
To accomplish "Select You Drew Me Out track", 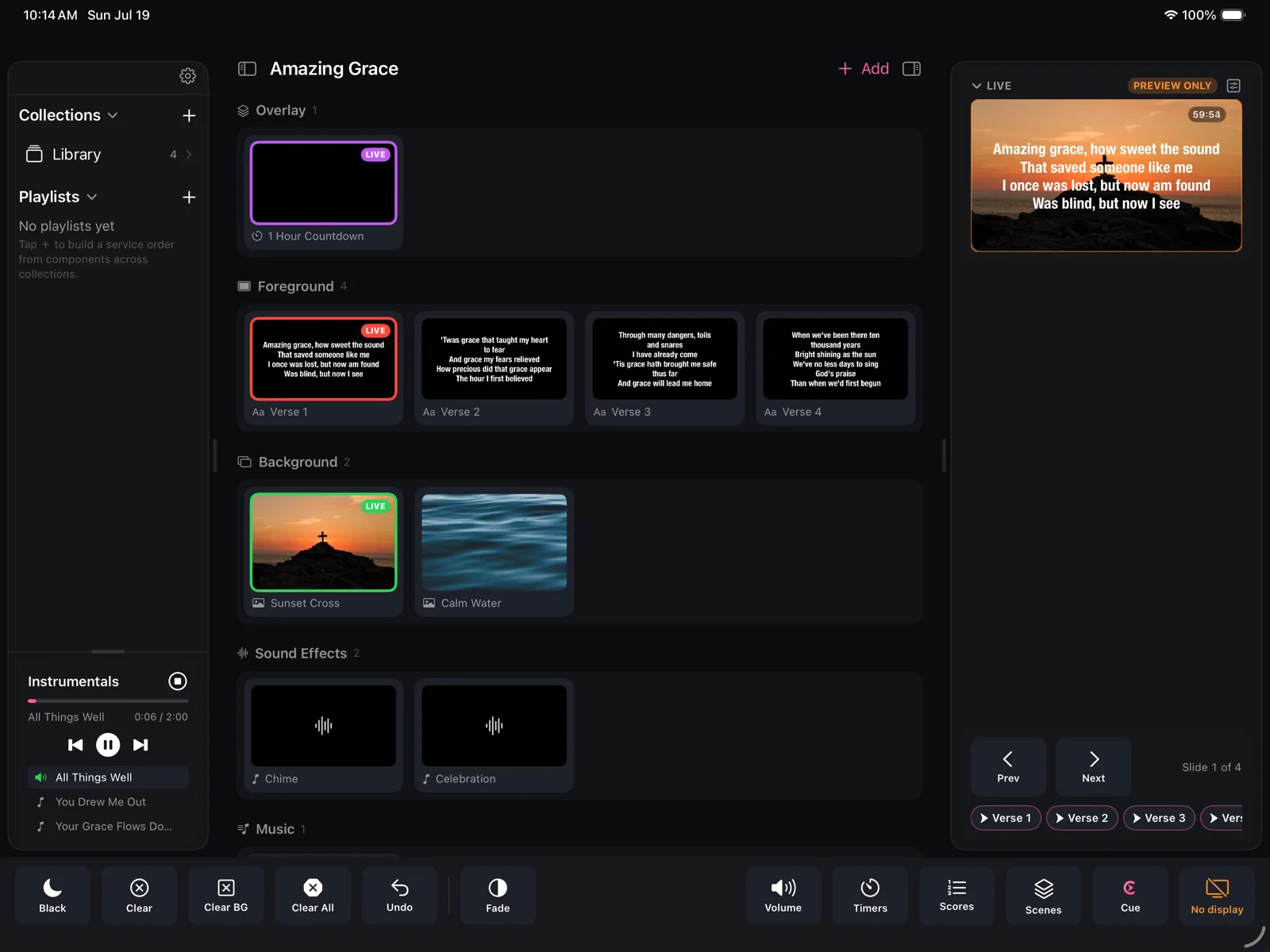I will coord(108,802).
